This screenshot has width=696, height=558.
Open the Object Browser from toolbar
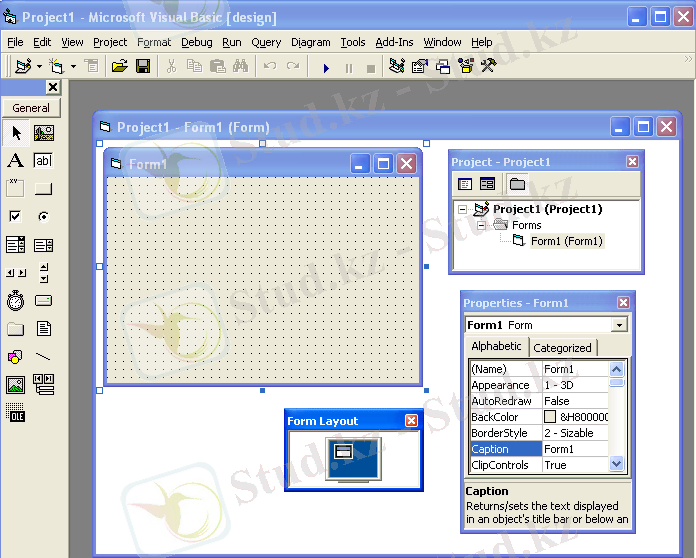click(465, 67)
